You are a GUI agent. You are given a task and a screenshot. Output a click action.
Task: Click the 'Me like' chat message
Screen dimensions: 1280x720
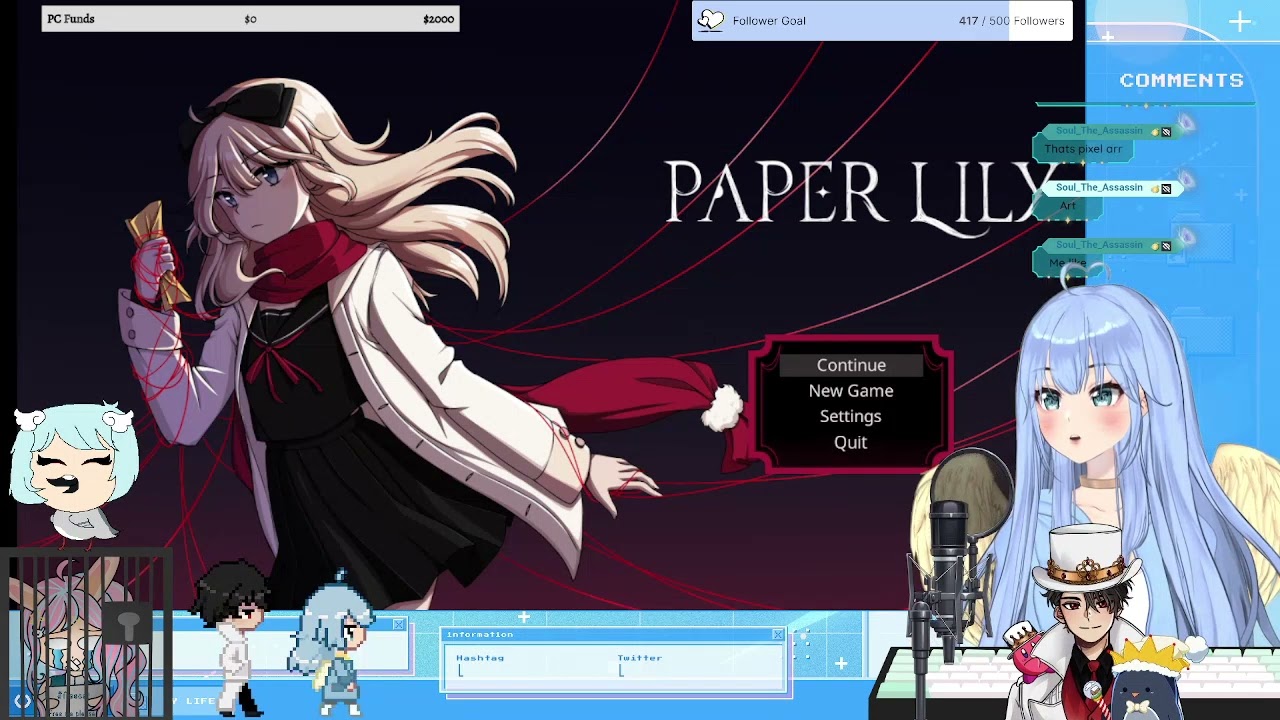(1067, 263)
